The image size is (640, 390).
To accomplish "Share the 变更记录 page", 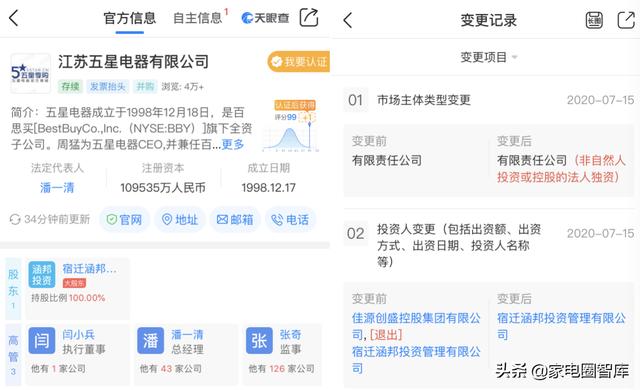I will click(x=626, y=20).
